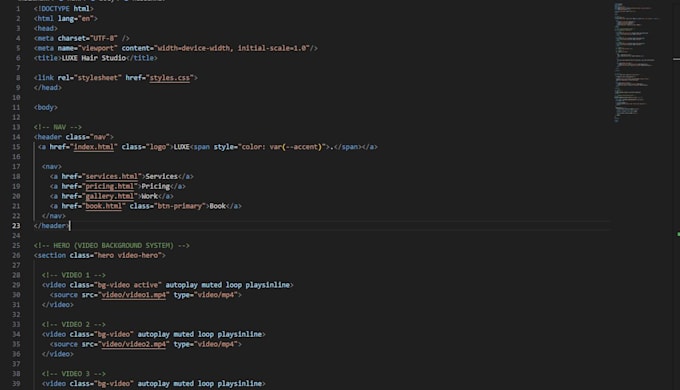Click the type="video/mp4" attribute on line 30
Screen dimensions: 680x390
206,295
